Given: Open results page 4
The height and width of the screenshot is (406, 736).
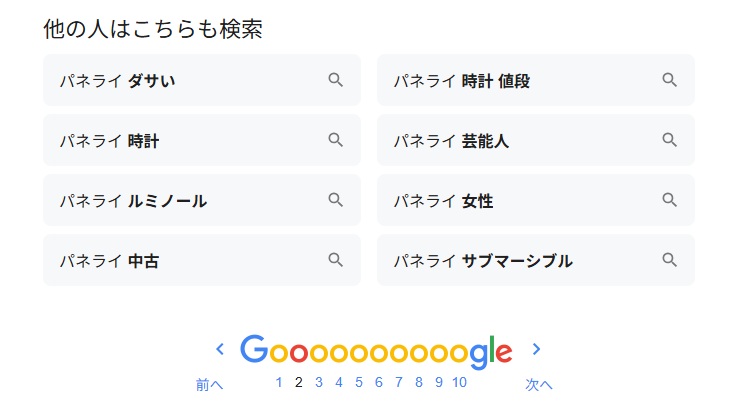Looking at the screenshot, I should tap(339, 382).
